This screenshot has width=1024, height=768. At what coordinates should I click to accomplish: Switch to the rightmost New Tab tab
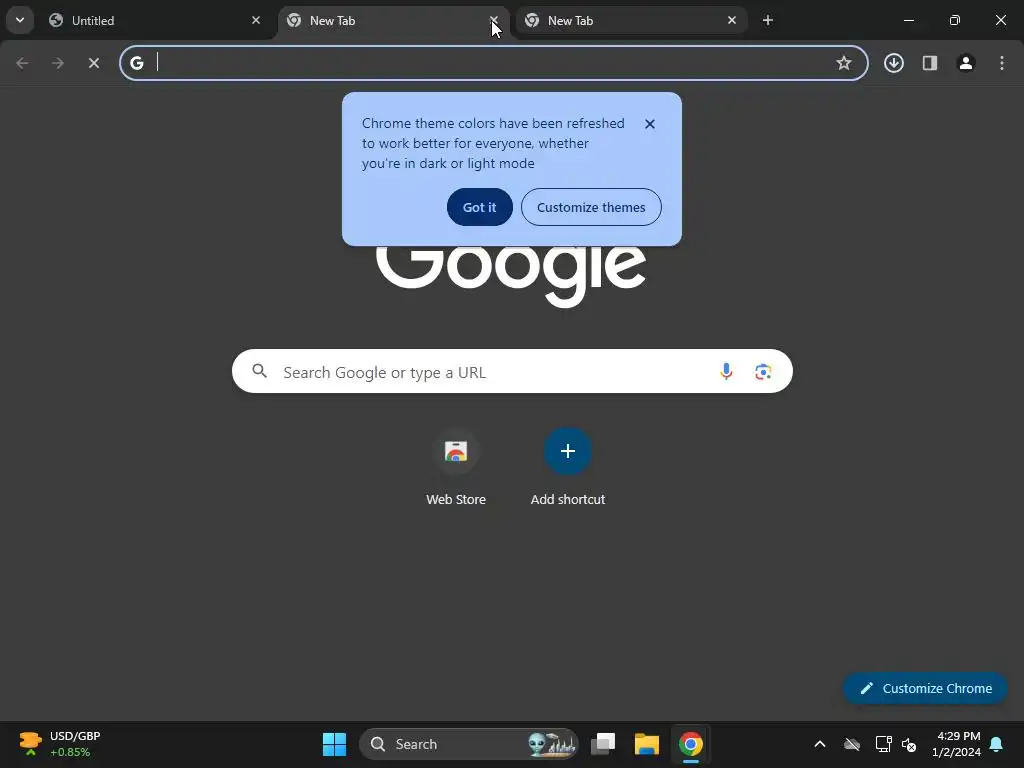pos(632,20)
